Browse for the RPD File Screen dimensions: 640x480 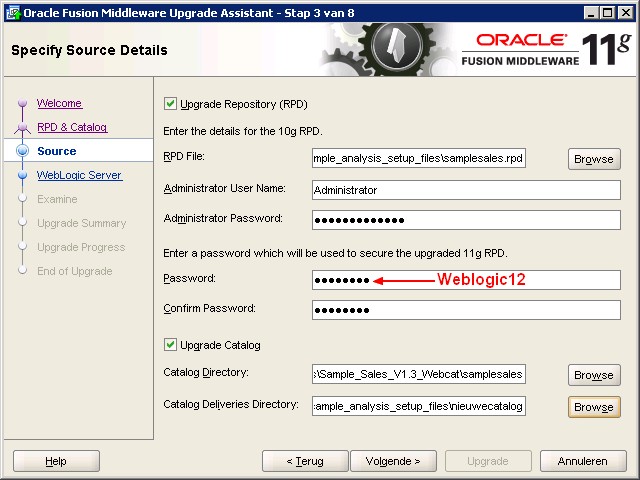pyautogui.click(x=594, y=159)
